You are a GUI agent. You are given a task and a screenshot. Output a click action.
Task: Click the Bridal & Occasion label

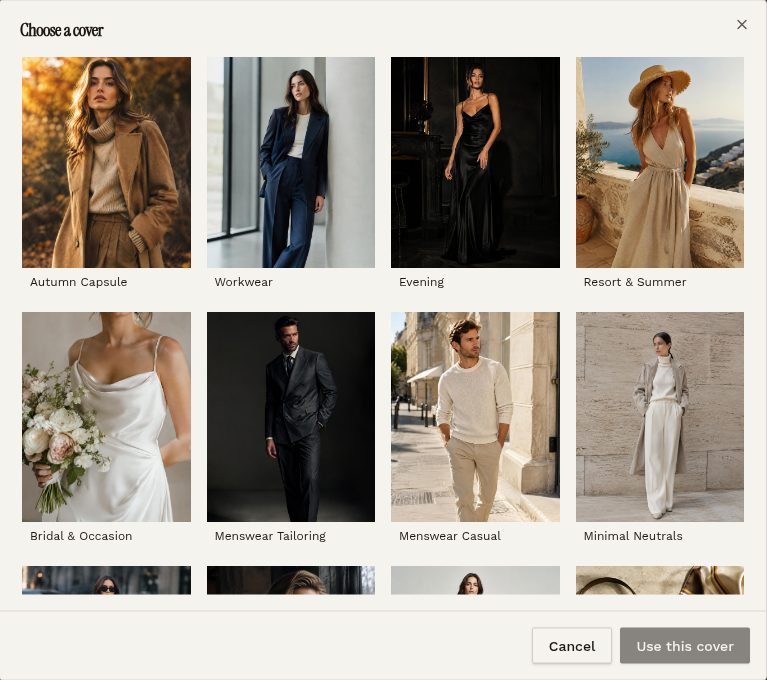coord(81,536)
